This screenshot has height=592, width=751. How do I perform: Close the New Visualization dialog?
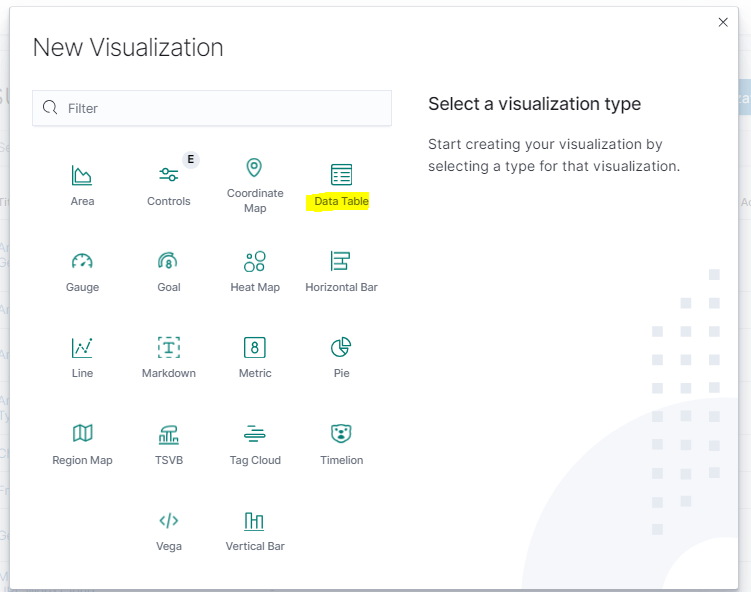723,22
